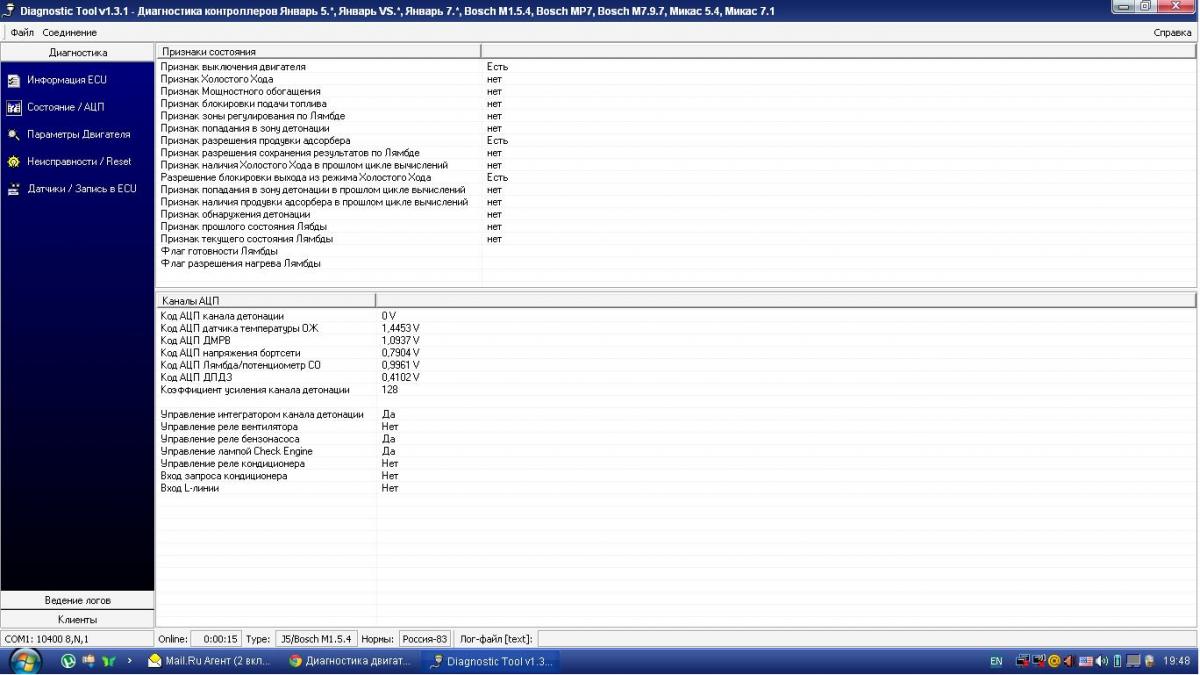
Task: Activate Diagnostic Tool v1.3 taskbar button
Action: (x=490, y=661)
